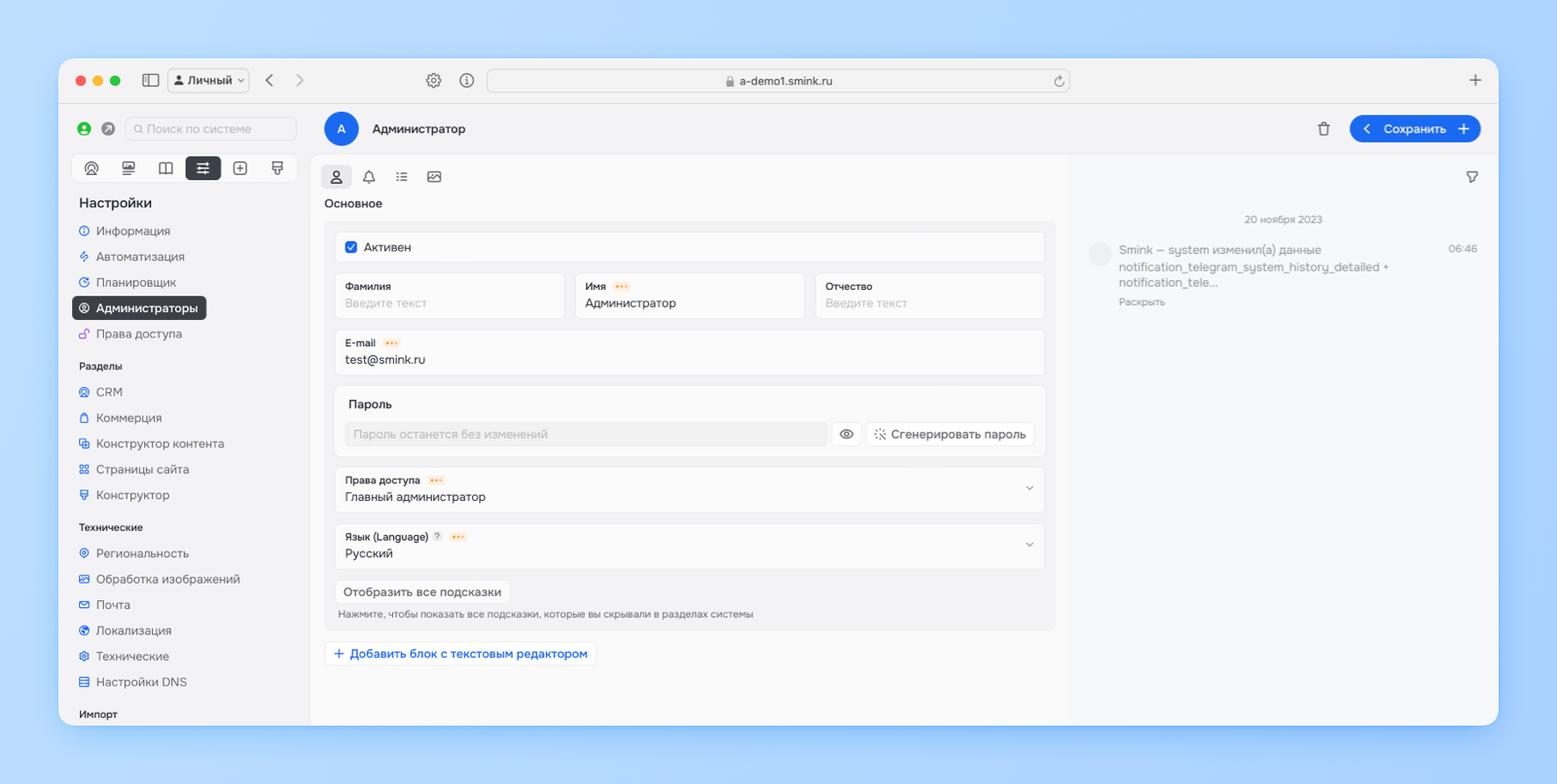
Task: Open the Личный profile dropdown
Action: 209,81
